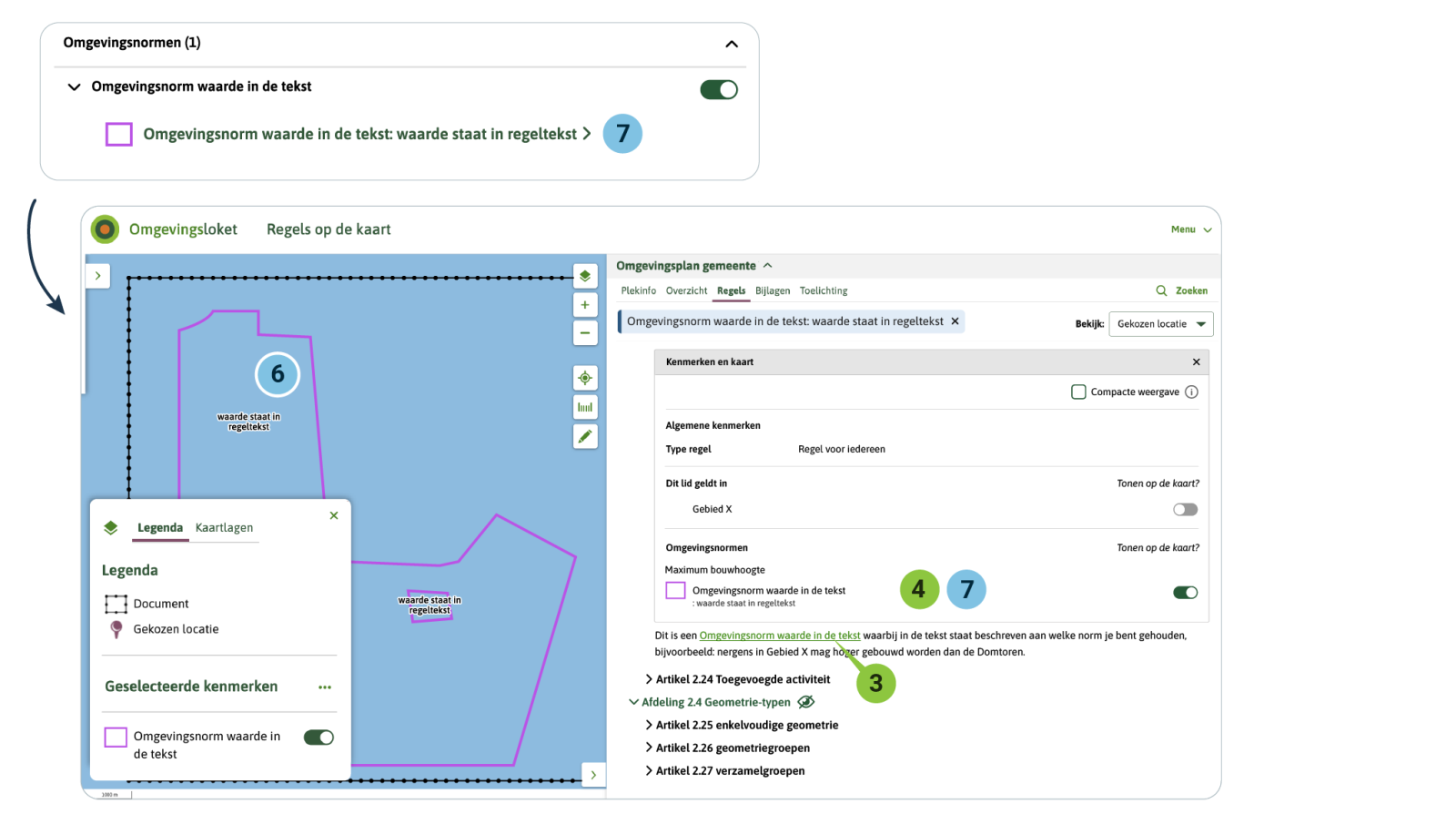Expand Artikel 2.24 Toegevoegde activiteit

click(x=649, y=679)
